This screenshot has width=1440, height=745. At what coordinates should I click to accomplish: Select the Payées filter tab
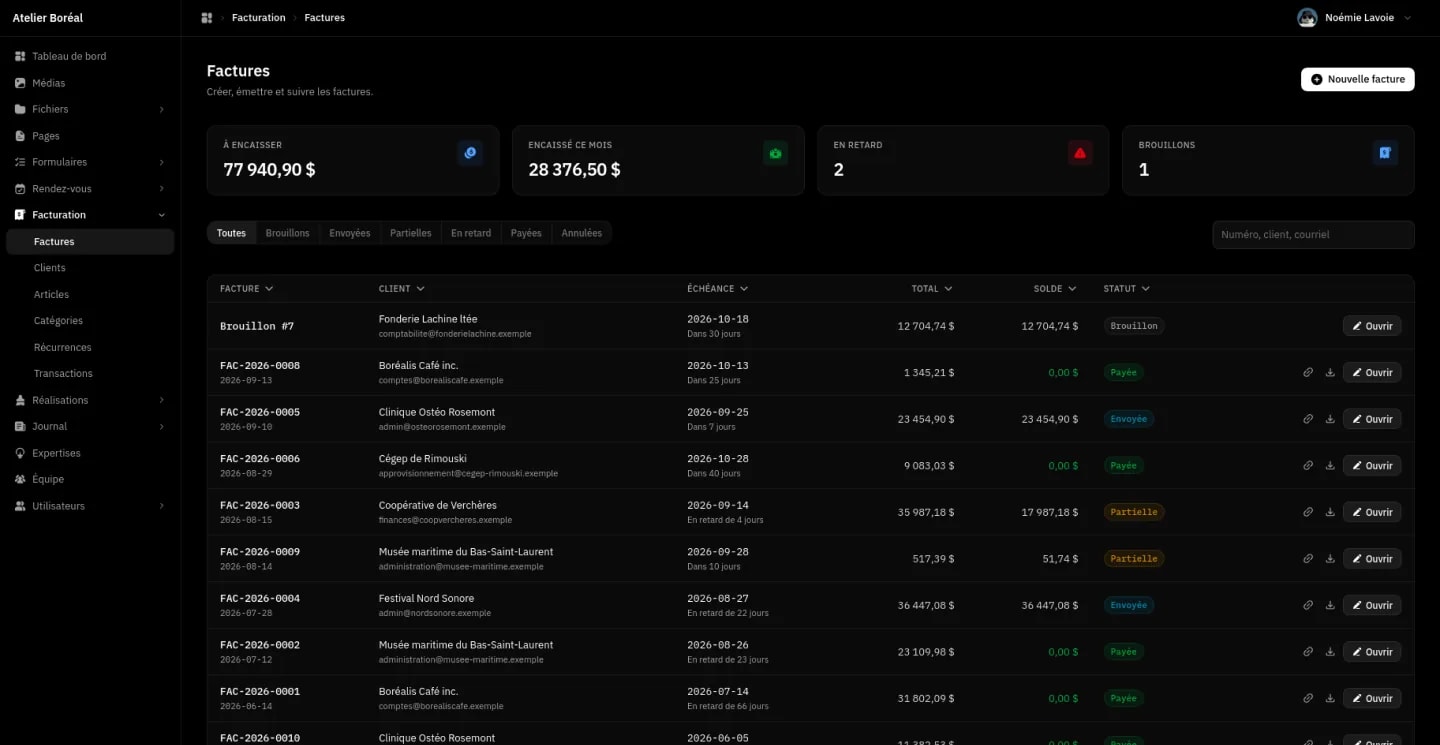[x=526, y=233]
